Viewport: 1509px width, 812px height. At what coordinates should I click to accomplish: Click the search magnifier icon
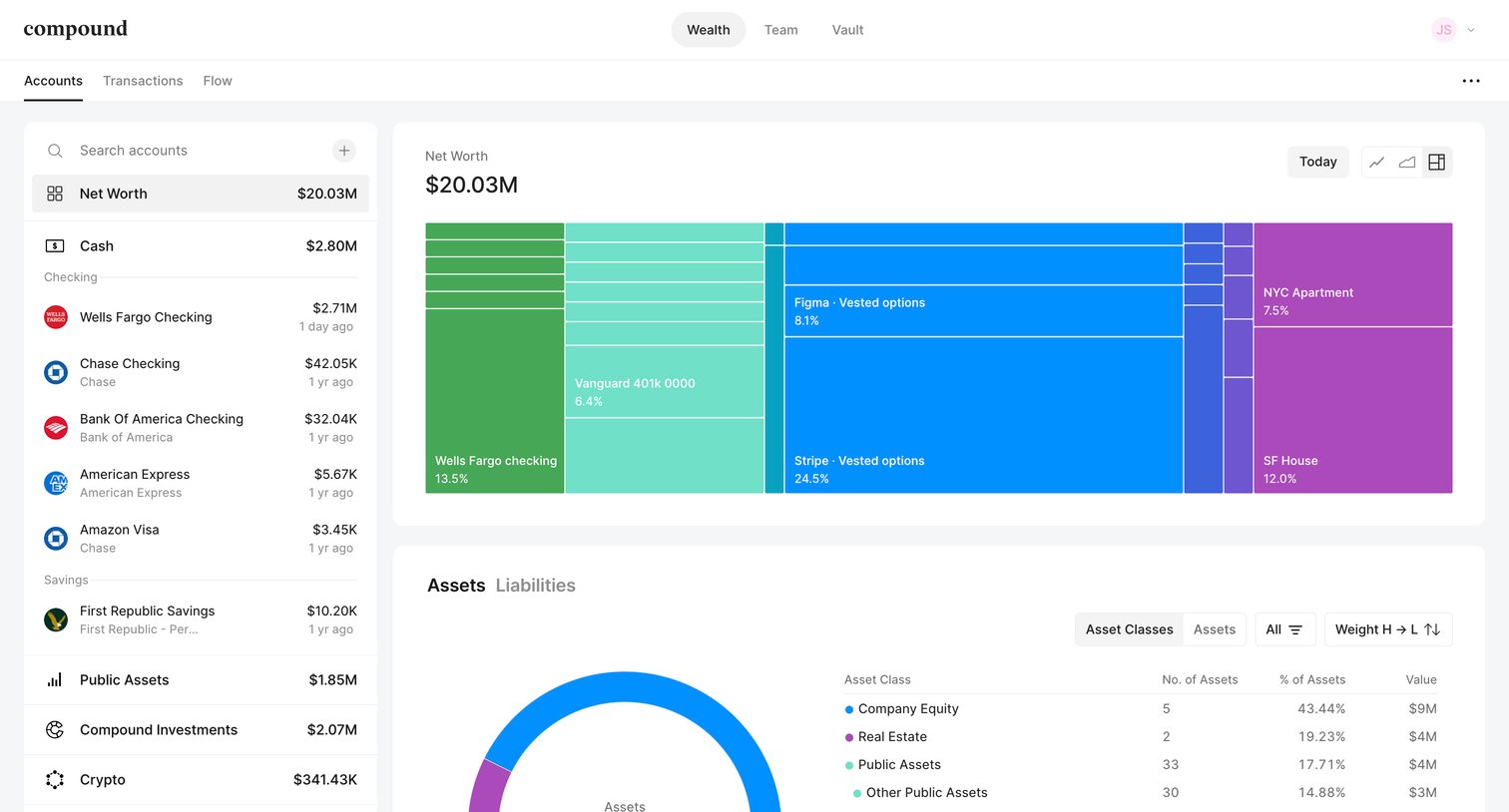(55, 151)
